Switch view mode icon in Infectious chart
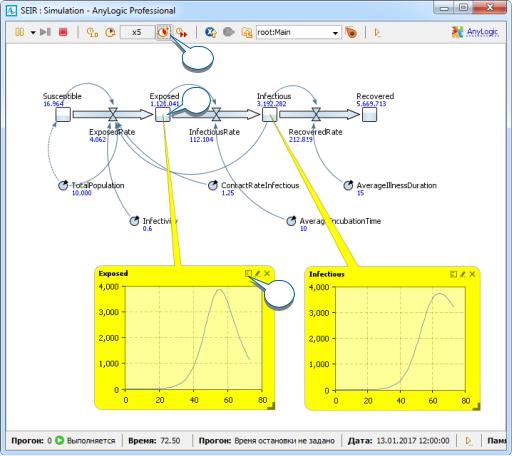 (x=453, y=274)
